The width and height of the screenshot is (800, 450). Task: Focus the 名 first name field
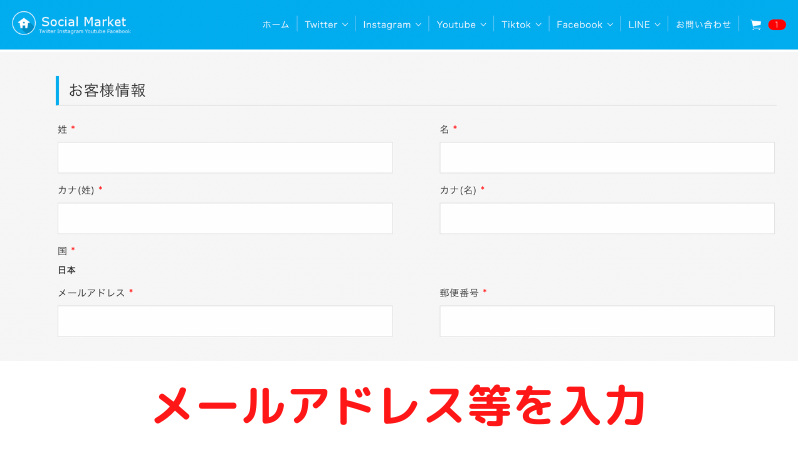point(607,158)
